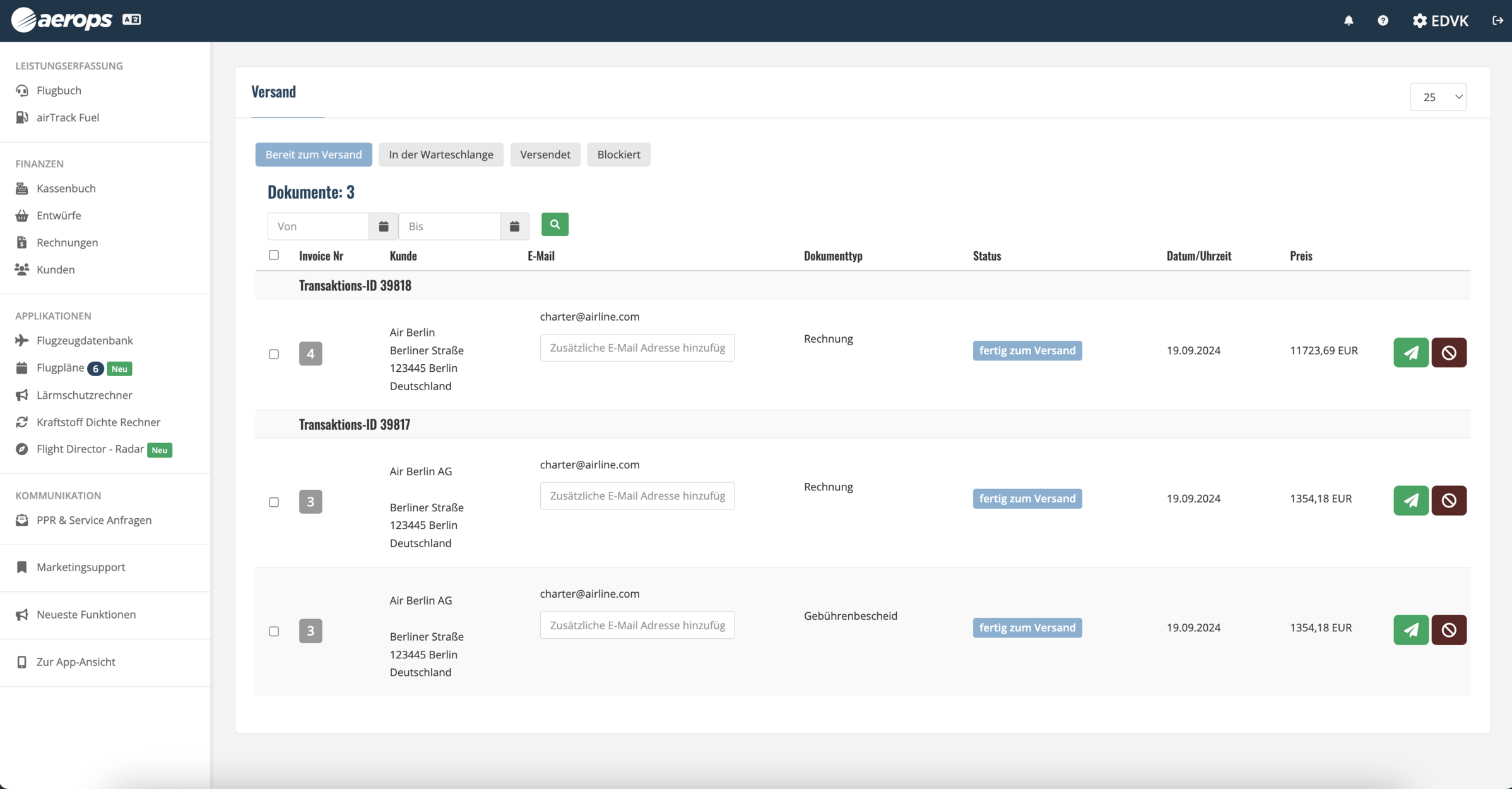The height and width of the screenshot is (789, 1512).
Task: Toggle the select-all checkbox in table header
Action: point(274,255)
